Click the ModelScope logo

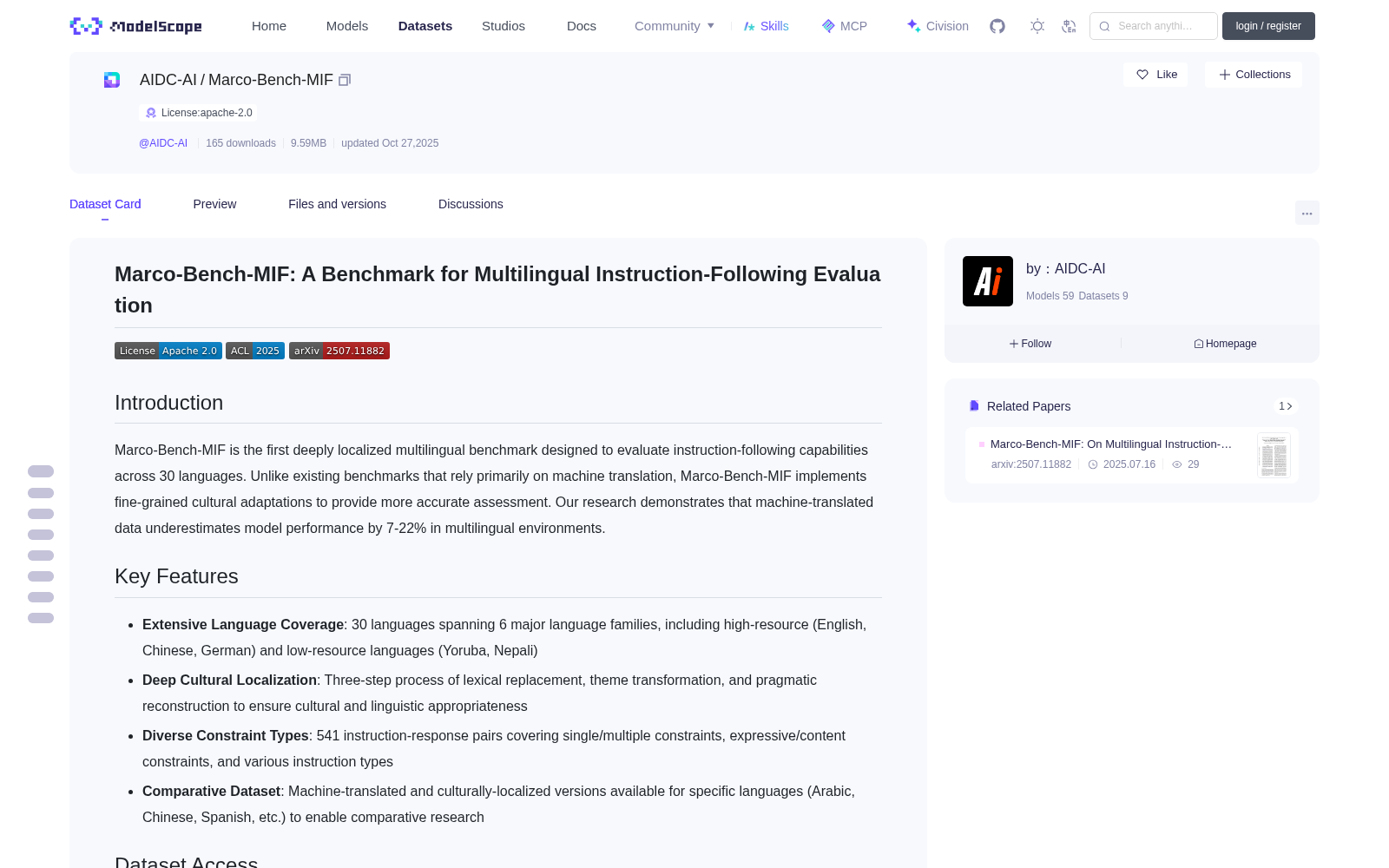pos(136,26)
